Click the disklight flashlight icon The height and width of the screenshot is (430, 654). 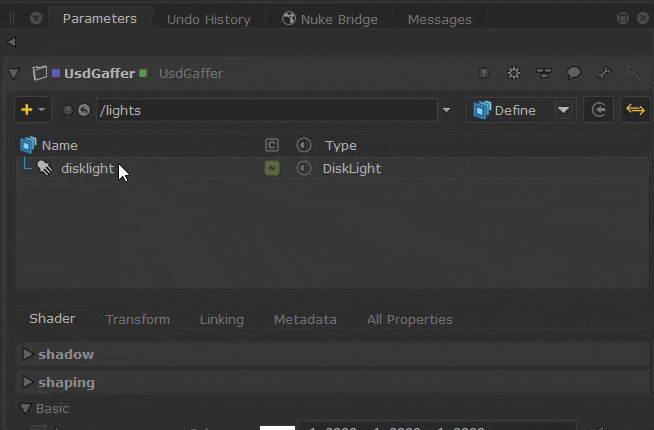point(46,168)
